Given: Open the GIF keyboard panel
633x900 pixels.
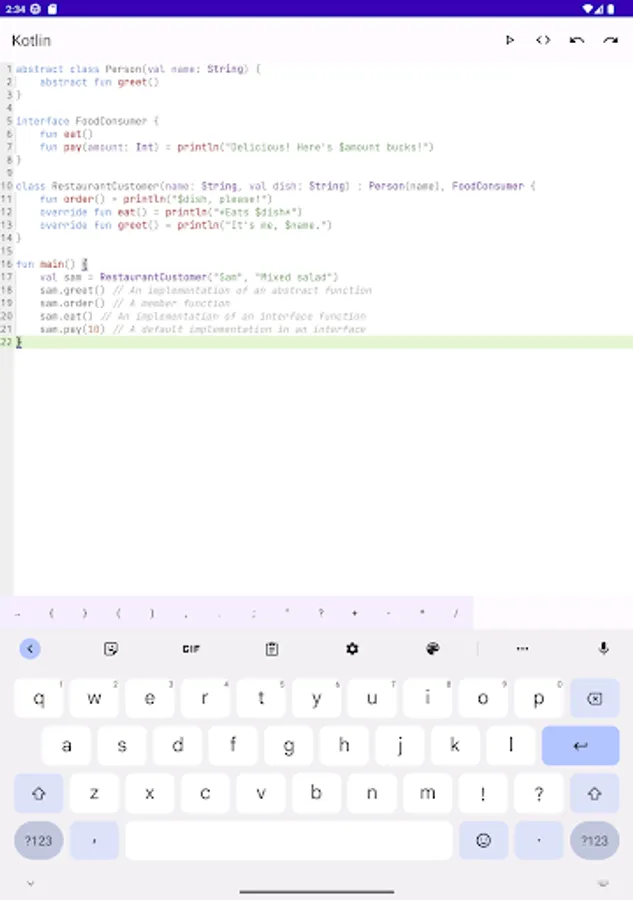Looking at the screenshot, I should [191, 649].
